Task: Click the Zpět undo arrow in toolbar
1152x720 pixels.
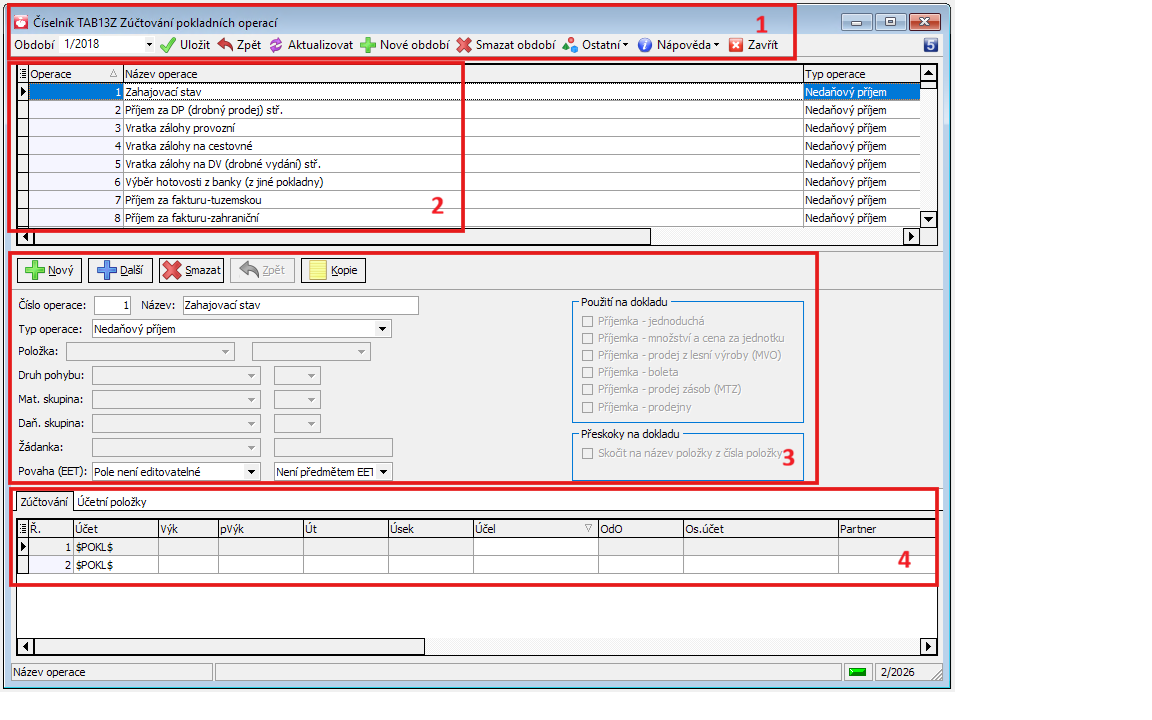Action: click(x=225, y=45)
